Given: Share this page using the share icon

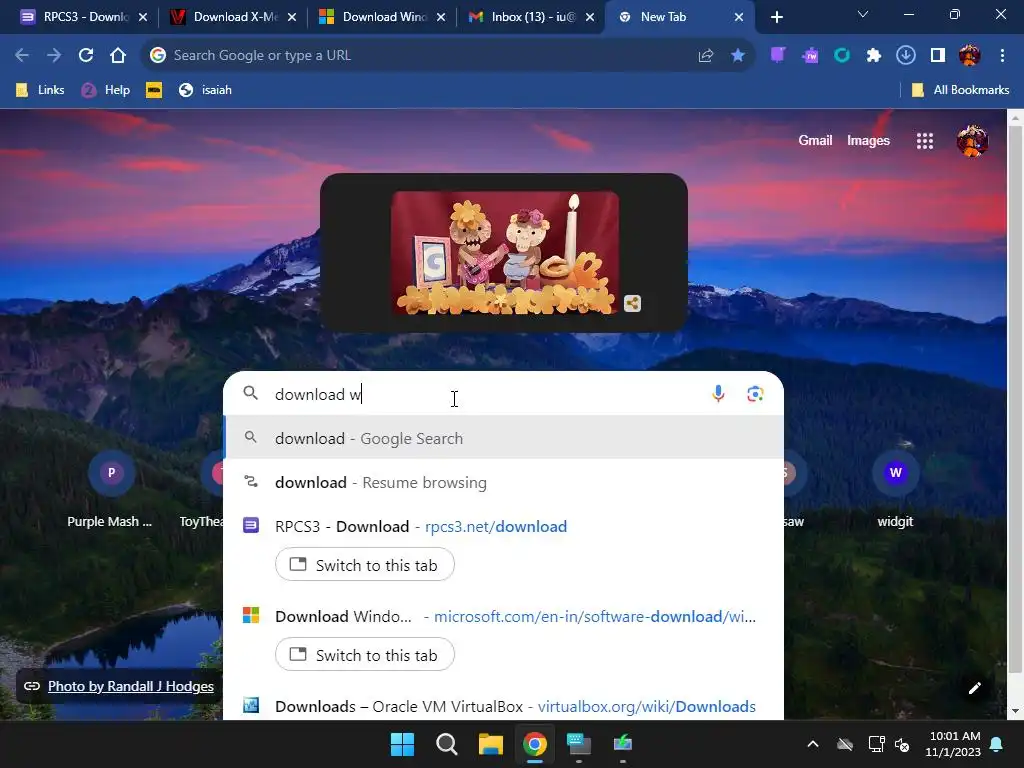Looking at the screenshot, I should (x=705, y=56).
